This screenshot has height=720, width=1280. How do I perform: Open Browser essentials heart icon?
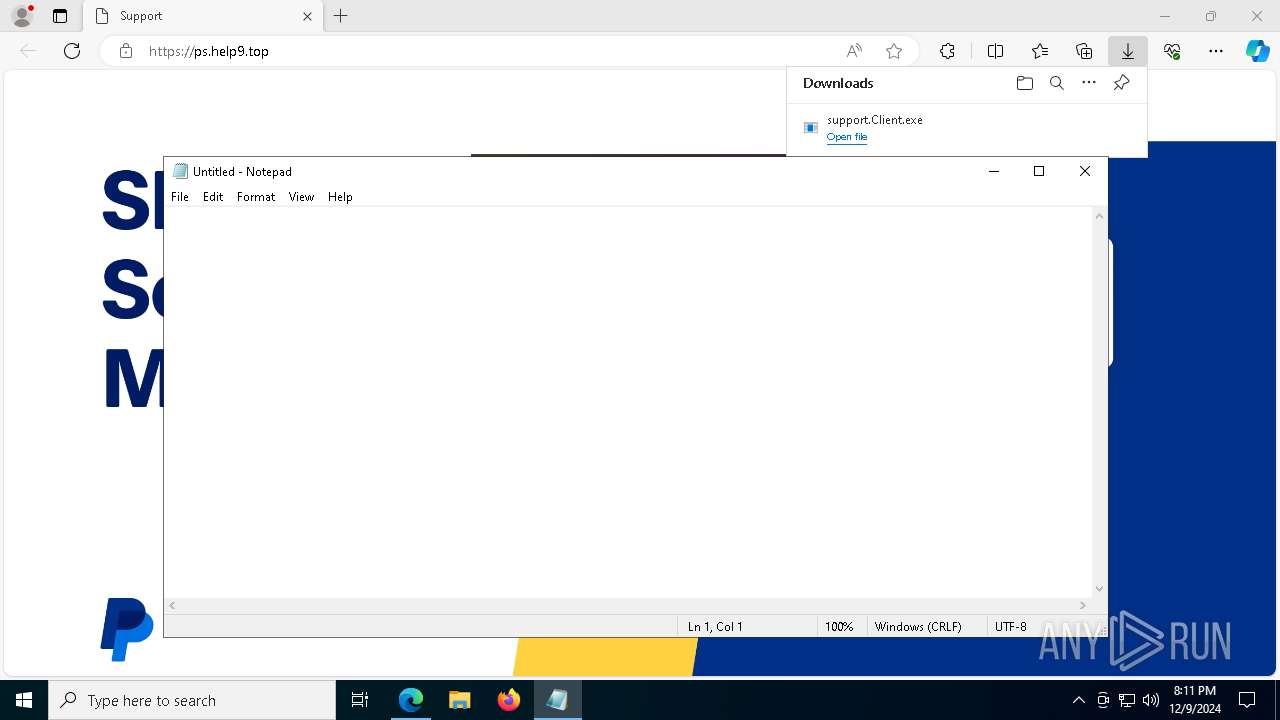[1172, 51]
